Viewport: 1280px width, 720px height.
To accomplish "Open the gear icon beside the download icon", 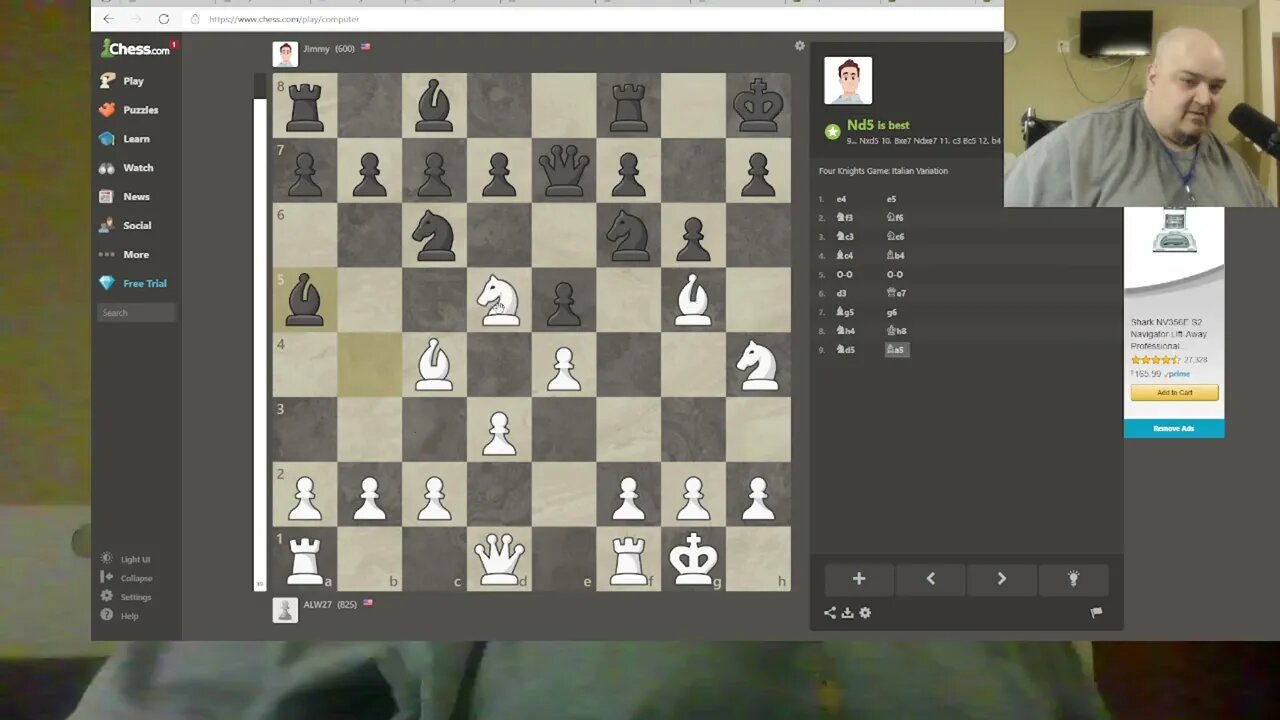I will (865, 613).
